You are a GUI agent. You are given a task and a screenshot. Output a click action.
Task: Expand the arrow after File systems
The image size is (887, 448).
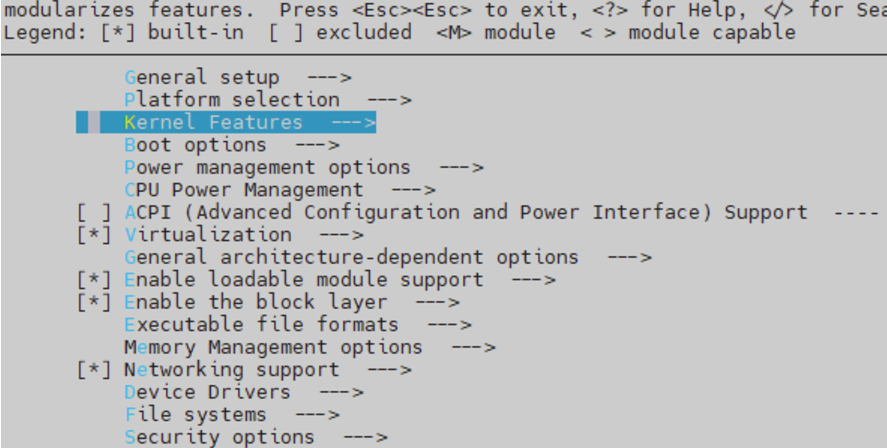[x=317, y=415]
